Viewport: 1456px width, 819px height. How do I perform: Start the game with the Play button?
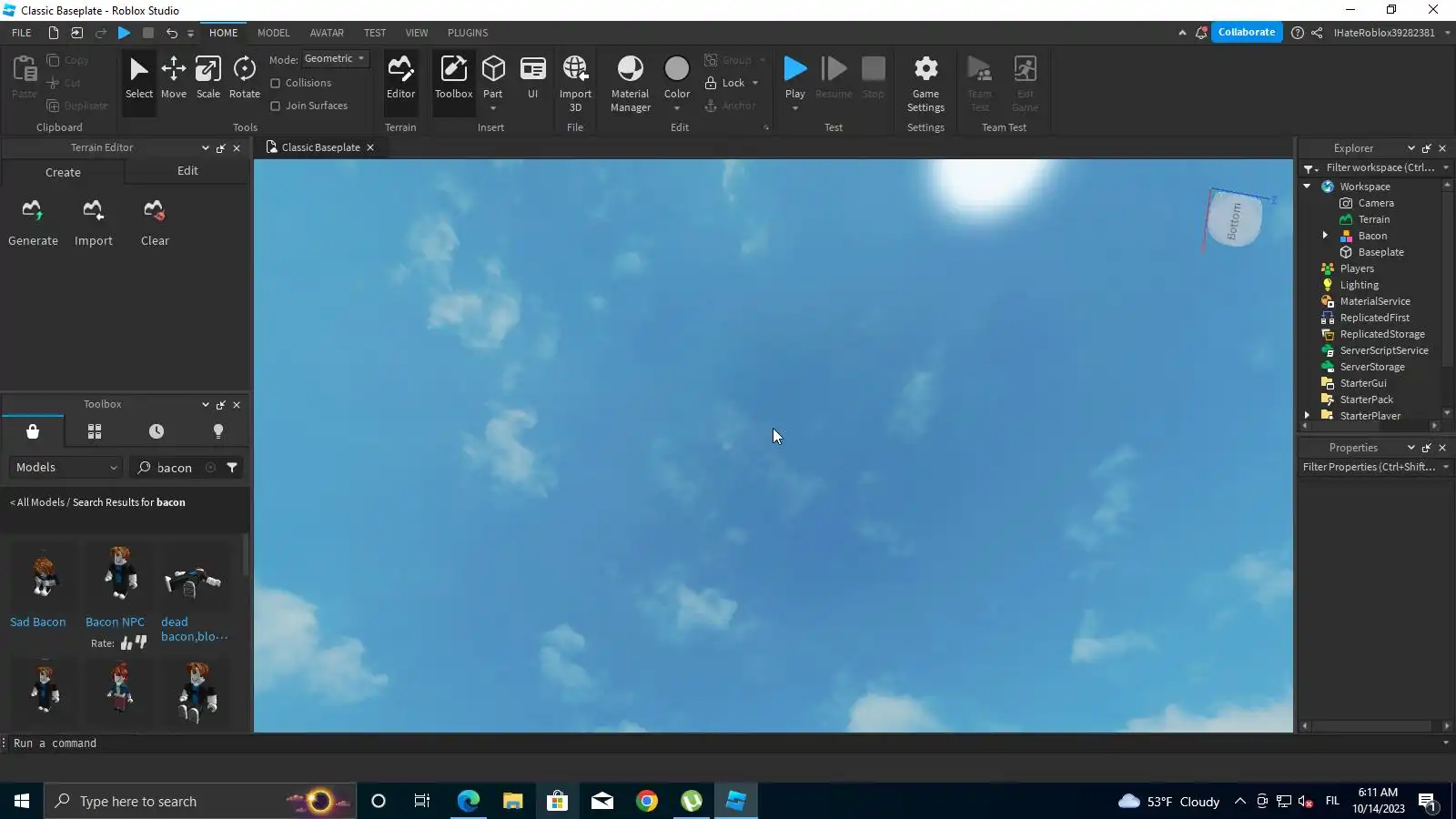(x=795, y=76)
